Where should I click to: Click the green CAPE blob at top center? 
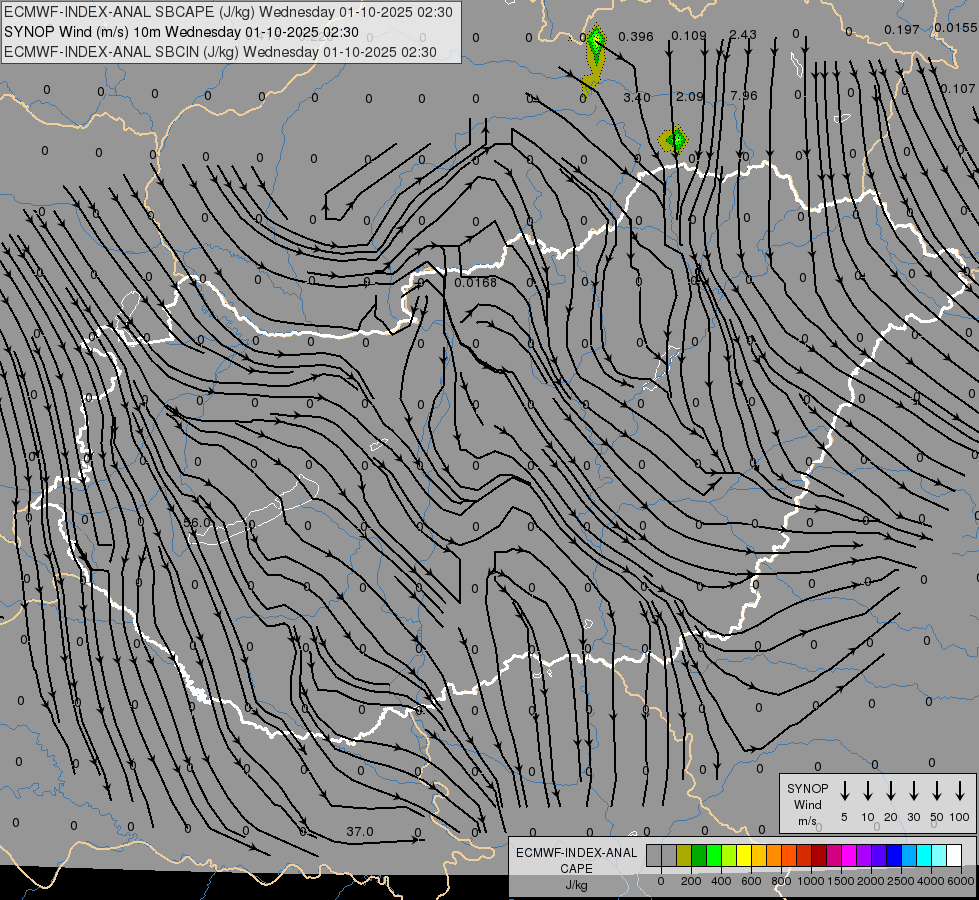pyautogui.click(x=595, y=45)
